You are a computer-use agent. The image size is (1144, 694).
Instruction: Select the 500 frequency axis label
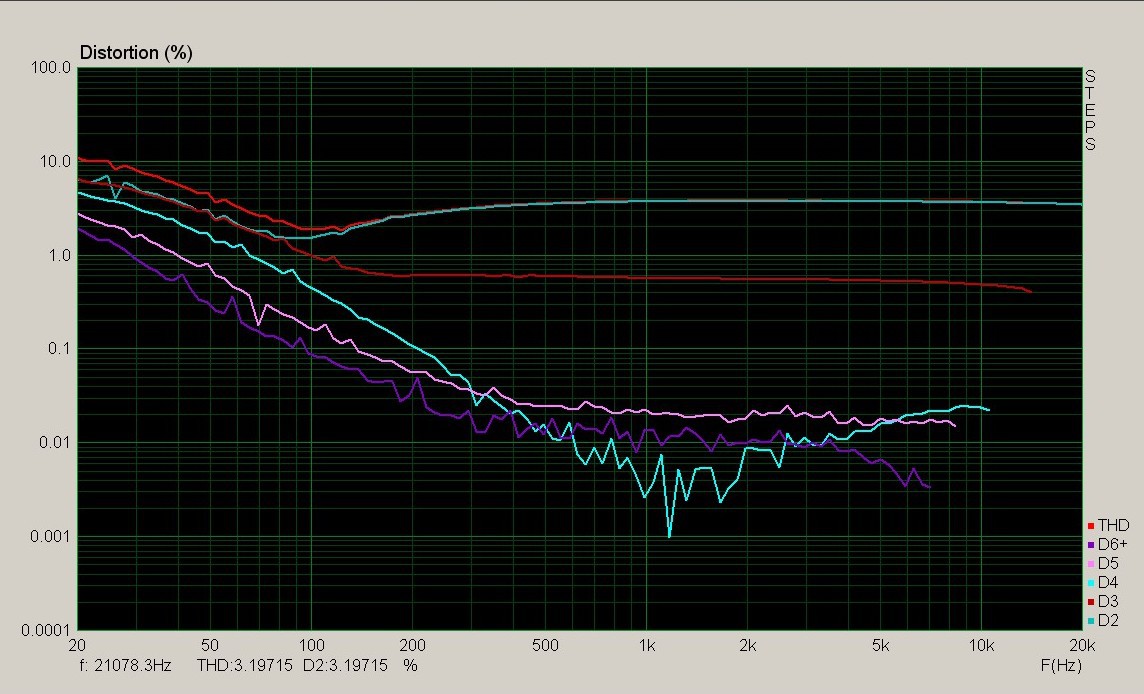click(x=545, y=646)
